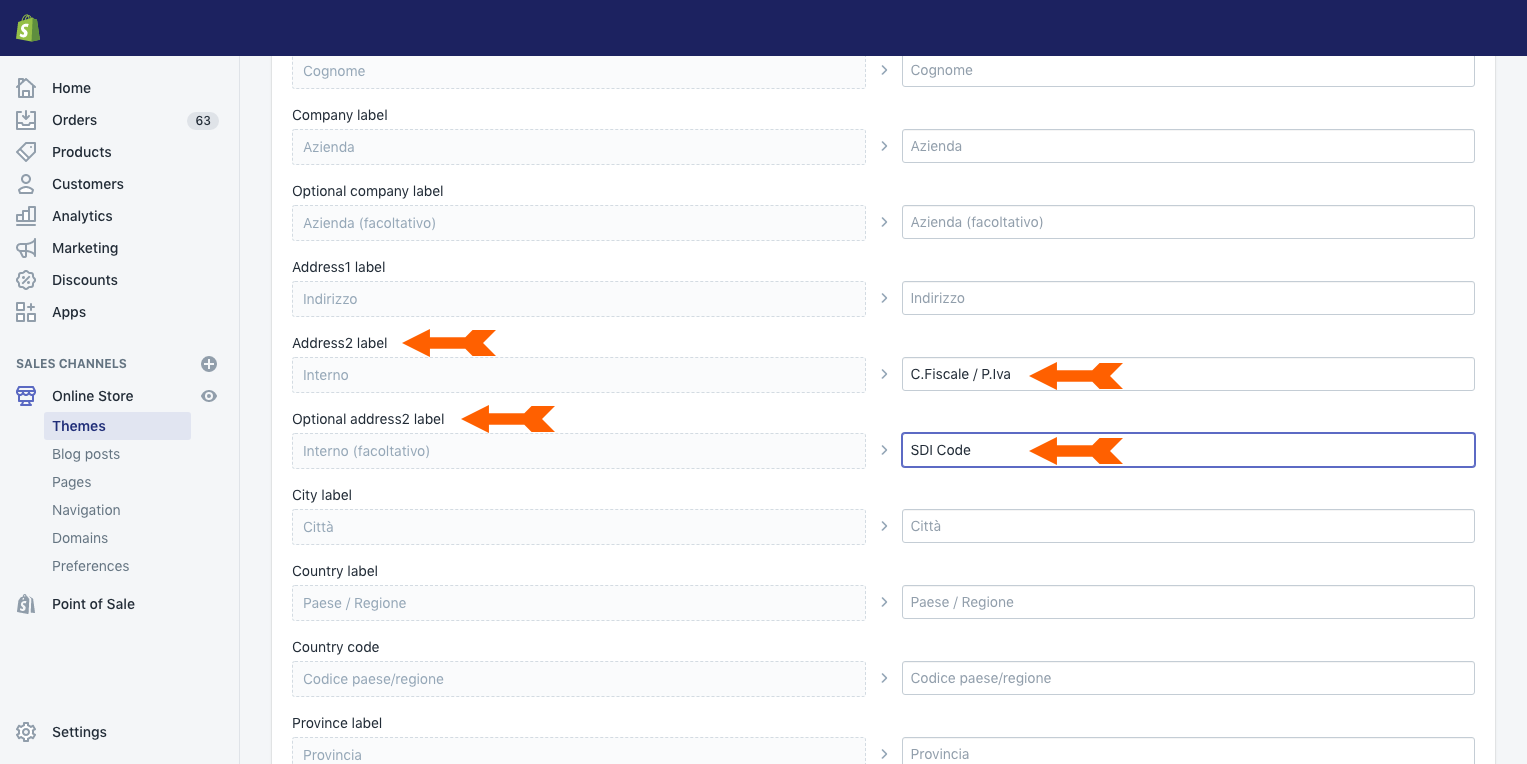Click chevron beside Interno address2 field
Viewport: 1527px width, 764px height.
point(884,374)
